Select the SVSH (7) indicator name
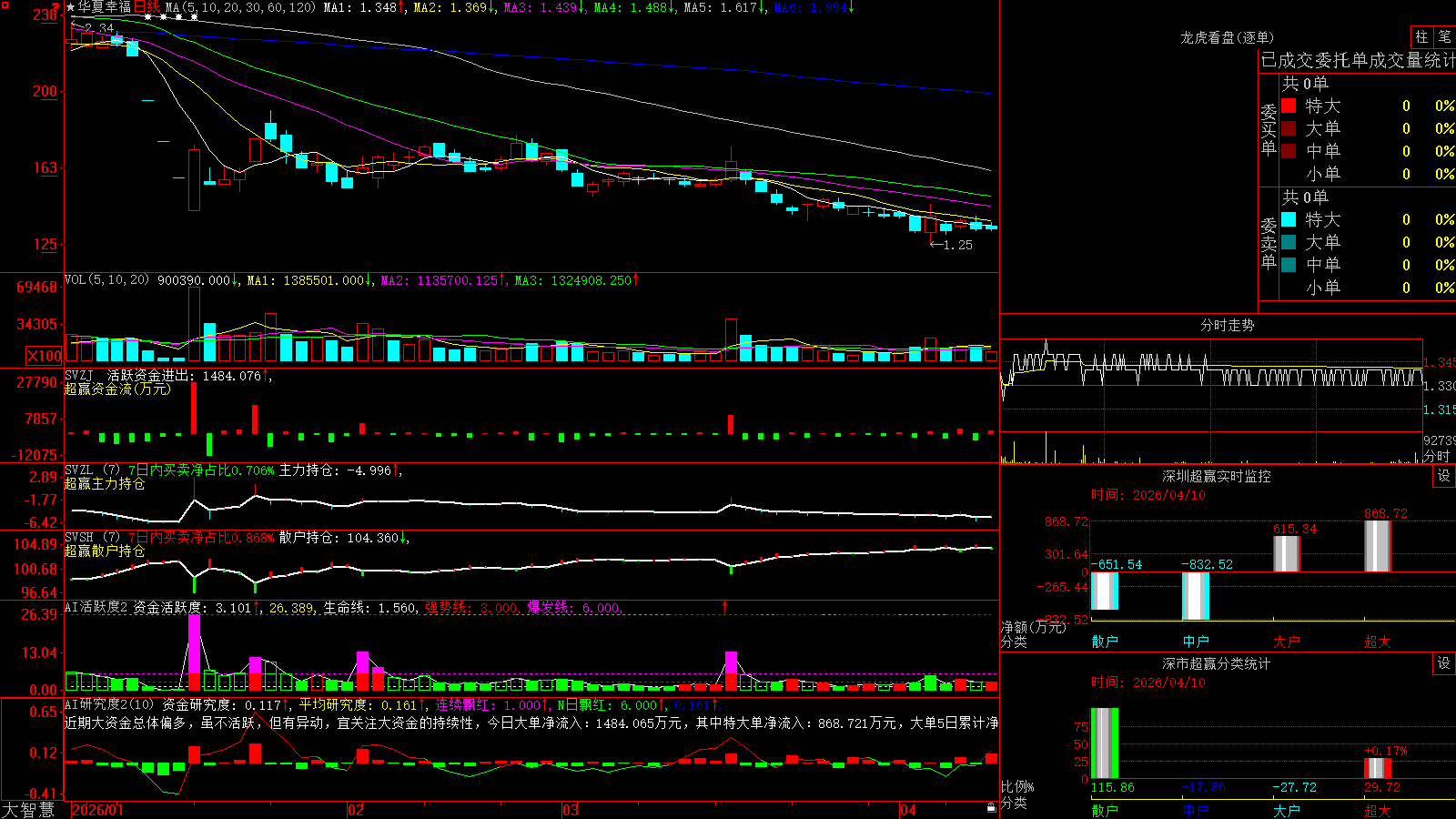The width and height of the screenshot is (1456, 819). coord(92,537)
